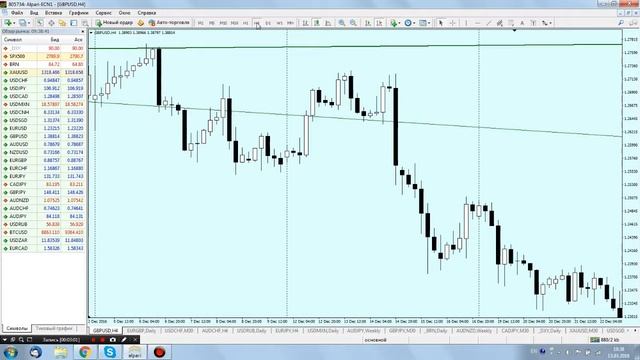The image size is (640, 360).
Task: Switch to the EURGBP,Daily chart tab
Action: click(x=142, y=330)
